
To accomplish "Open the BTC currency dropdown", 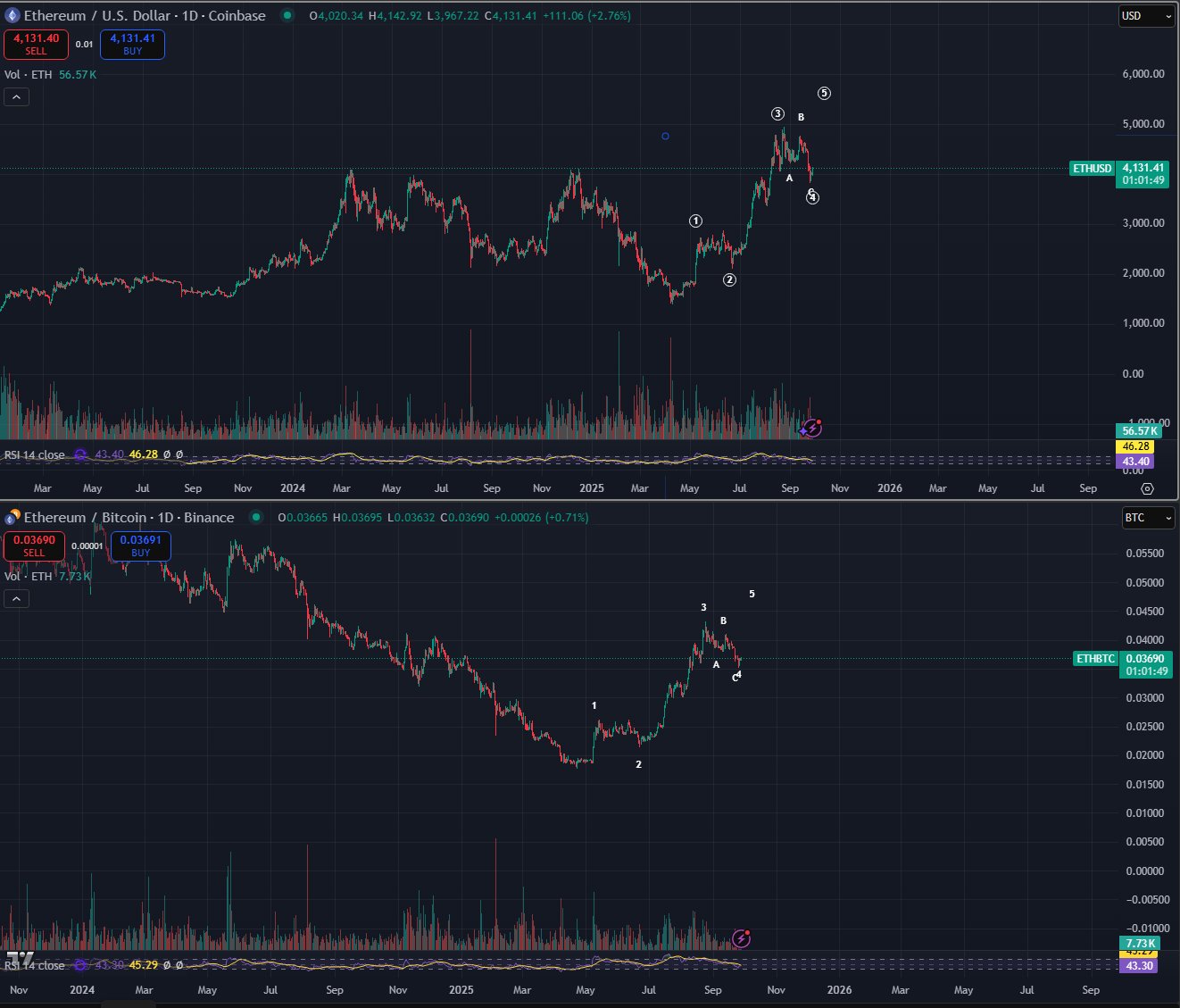I will pyautogui.click(x=1147, y=518).
